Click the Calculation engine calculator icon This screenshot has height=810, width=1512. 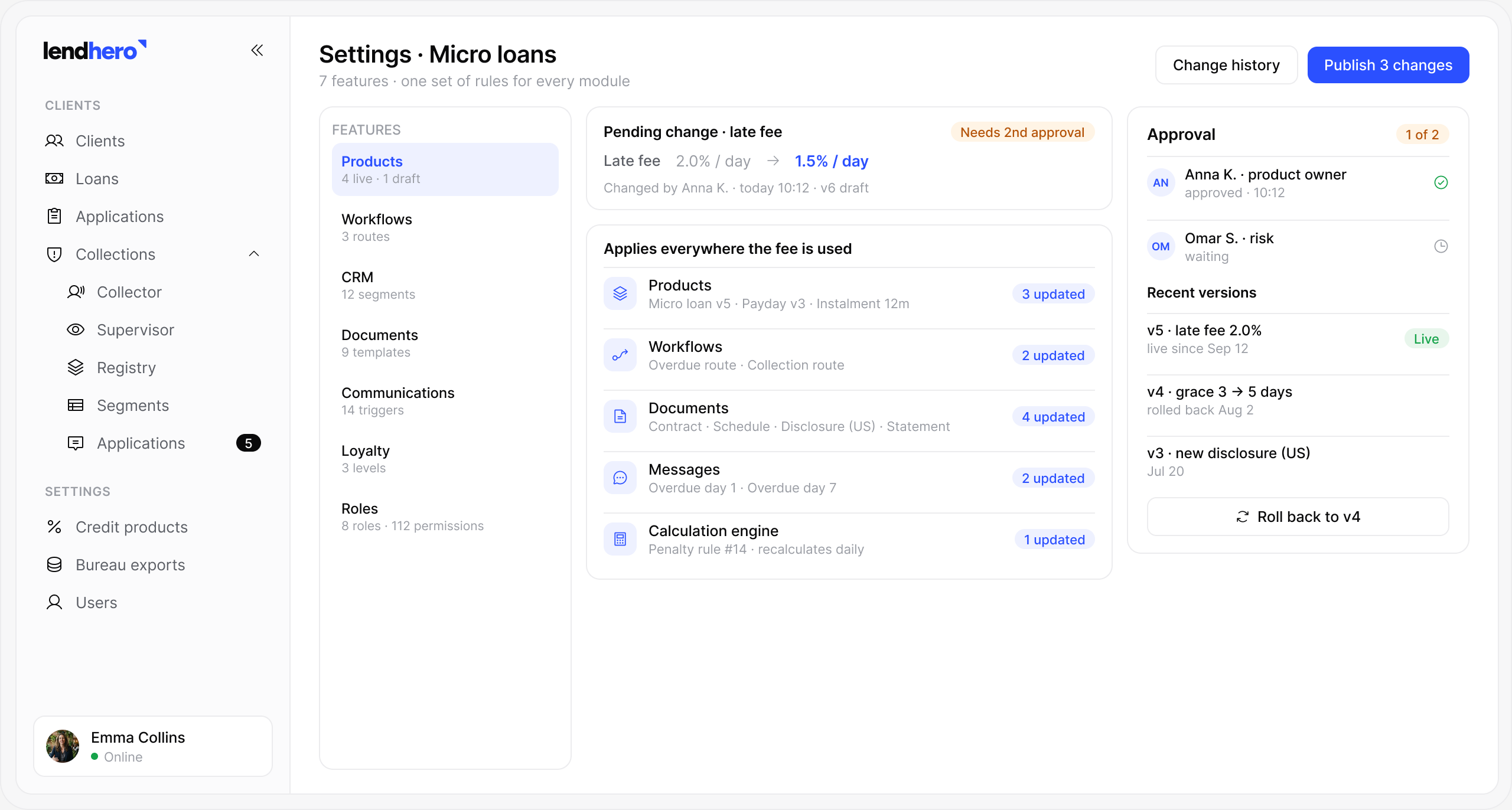click(620, 539)
